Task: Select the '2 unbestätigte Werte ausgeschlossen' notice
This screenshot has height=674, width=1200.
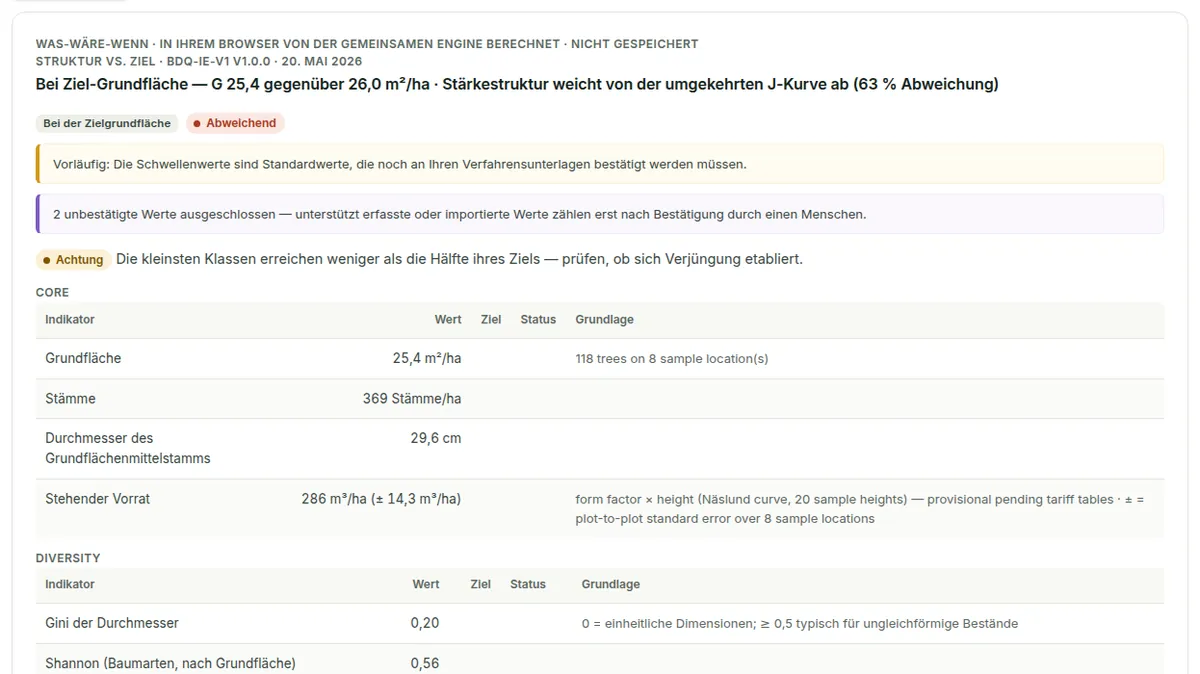Action: click(x=600, y=214)
